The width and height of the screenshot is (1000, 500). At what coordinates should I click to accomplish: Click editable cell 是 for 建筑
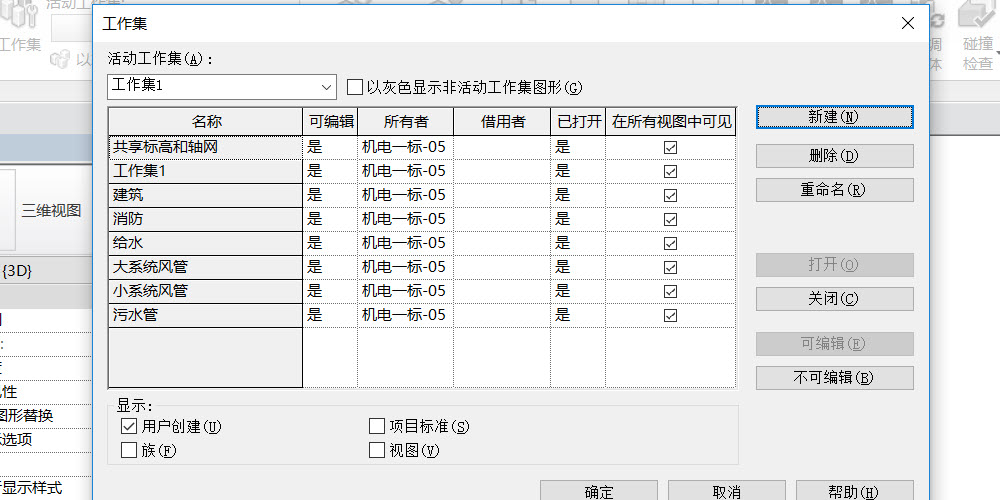(x=330, y=195)
